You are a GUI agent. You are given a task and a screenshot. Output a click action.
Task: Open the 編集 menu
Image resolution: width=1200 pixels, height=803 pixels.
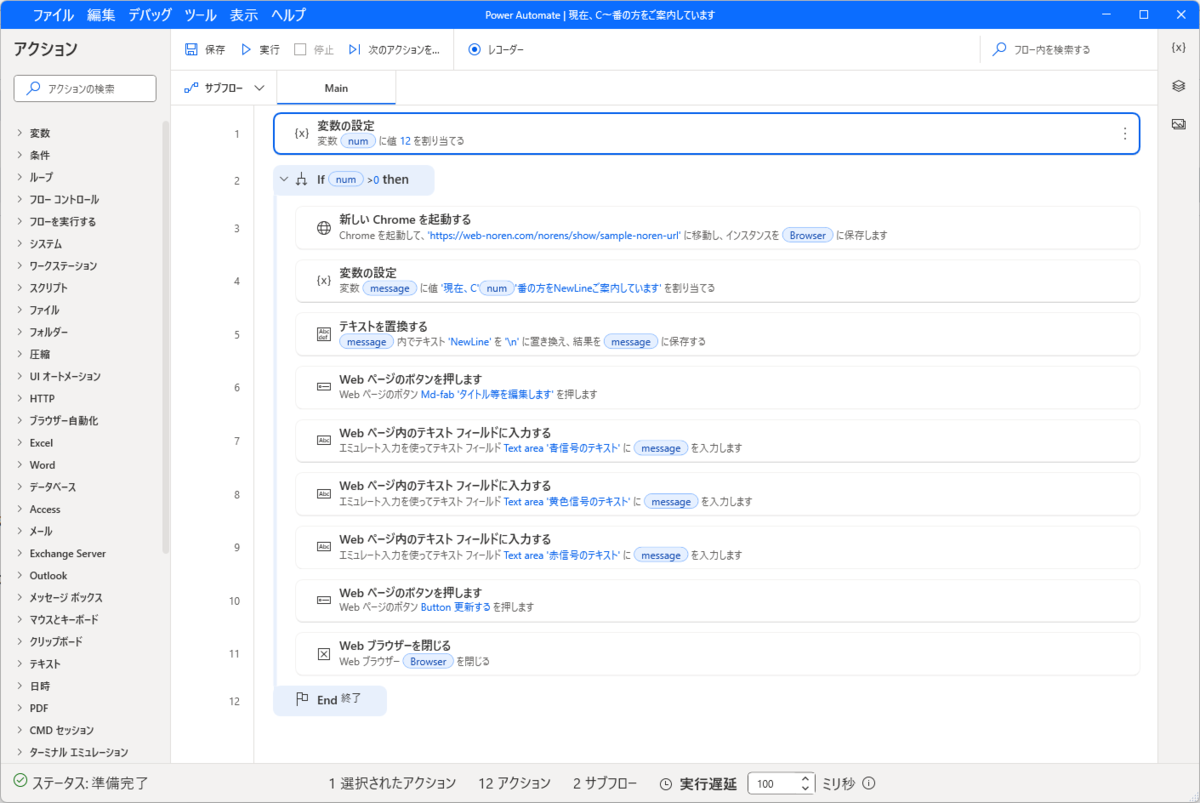101,15
